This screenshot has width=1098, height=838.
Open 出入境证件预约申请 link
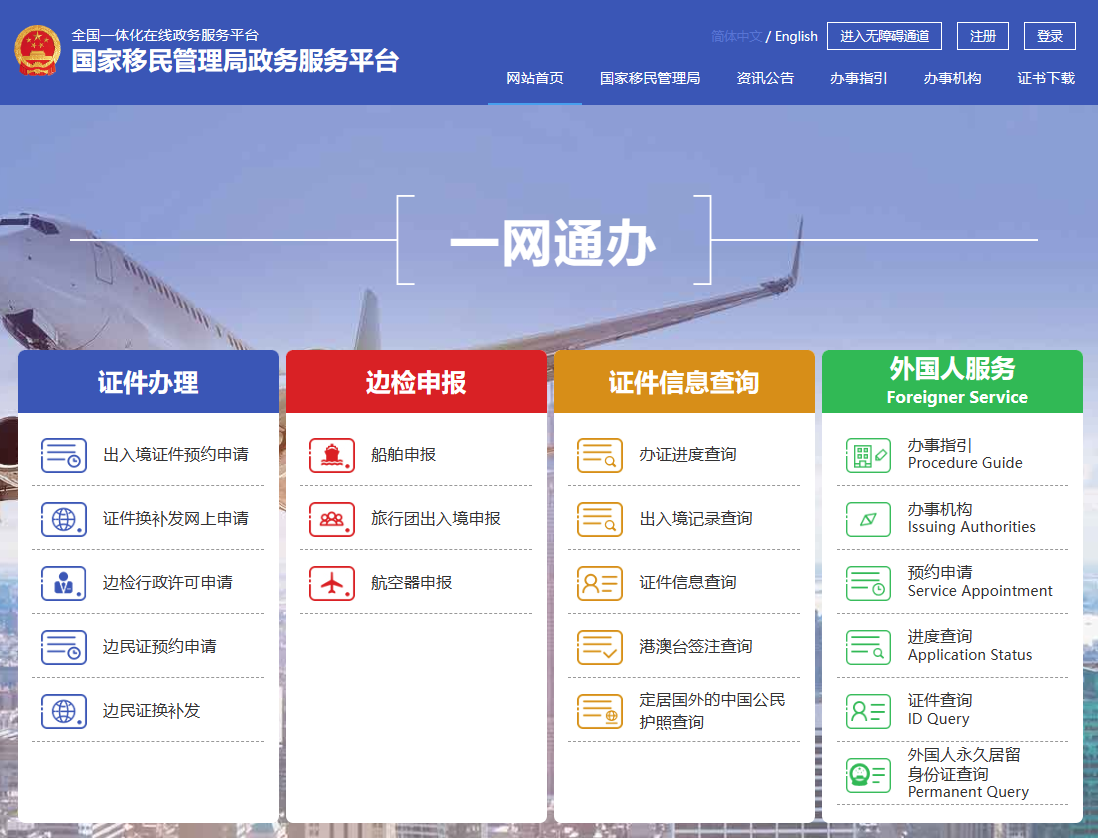[x=176, y=454]
